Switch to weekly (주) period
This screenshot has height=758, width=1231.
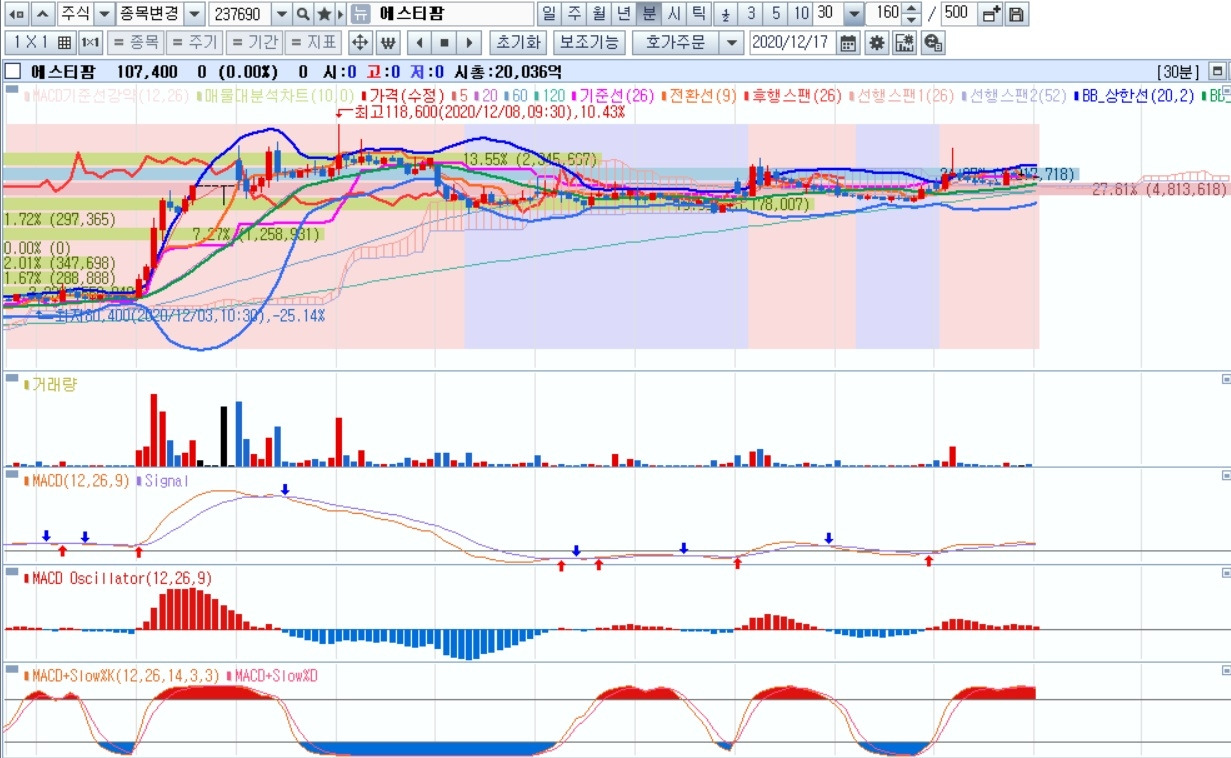pos(575,14)
